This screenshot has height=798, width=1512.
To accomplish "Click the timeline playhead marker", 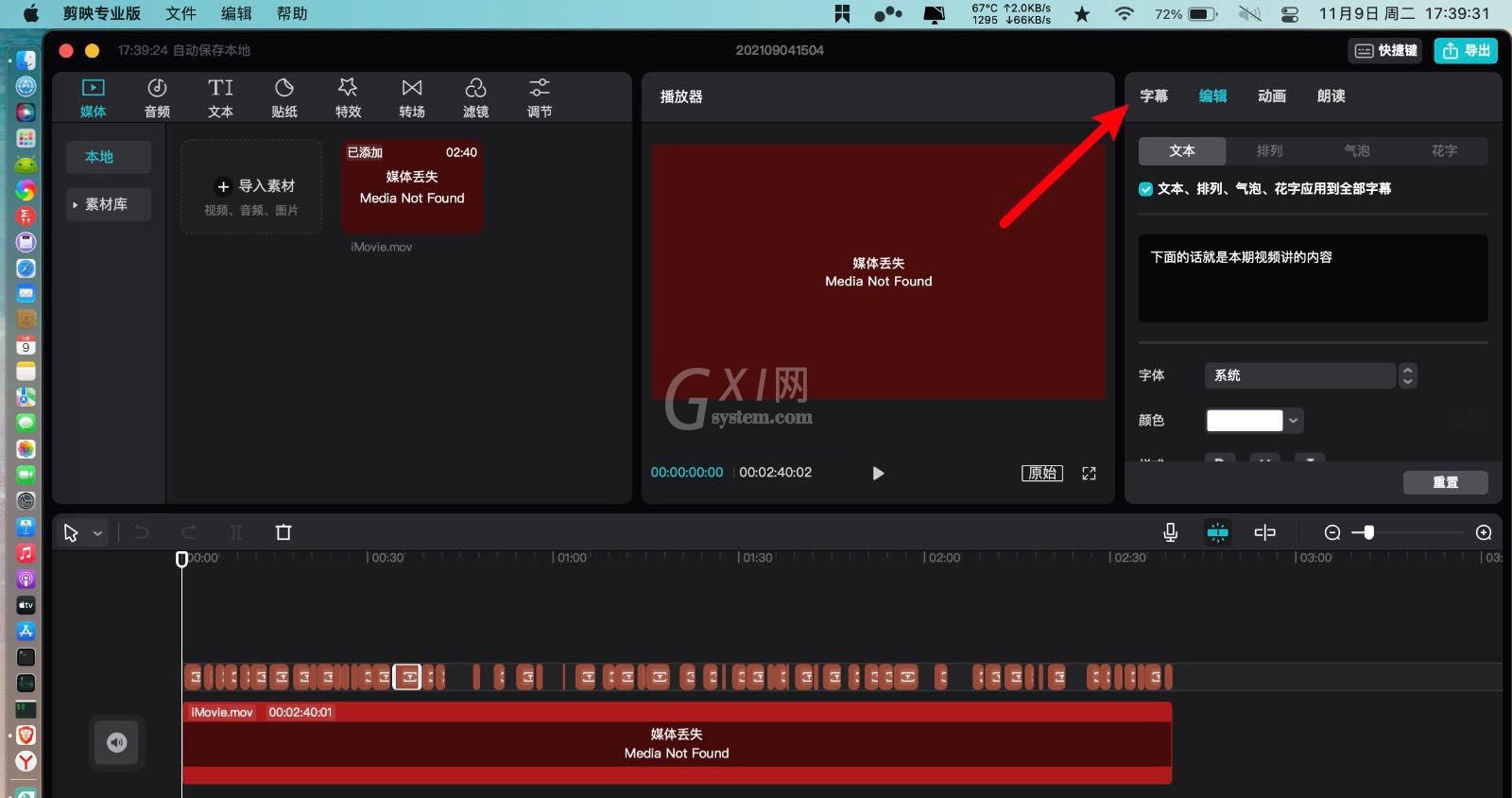I will [181, 559].
